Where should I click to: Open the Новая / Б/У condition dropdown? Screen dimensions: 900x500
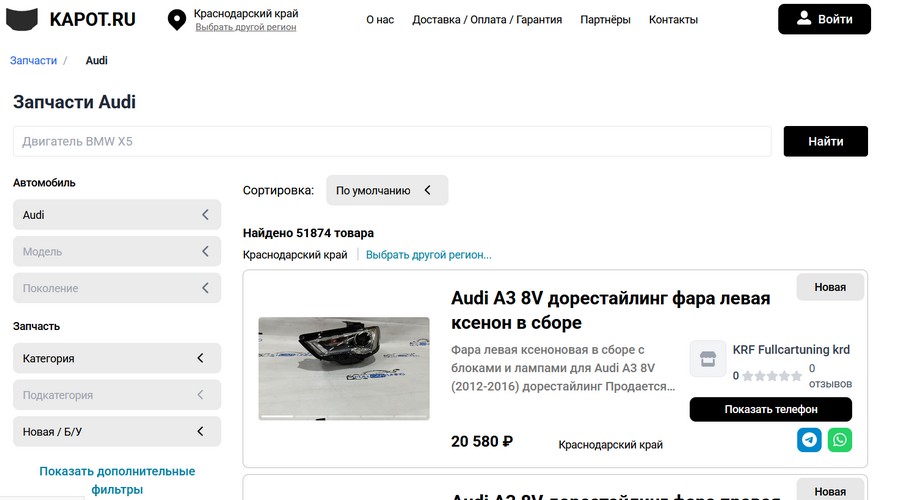[117, 432]
